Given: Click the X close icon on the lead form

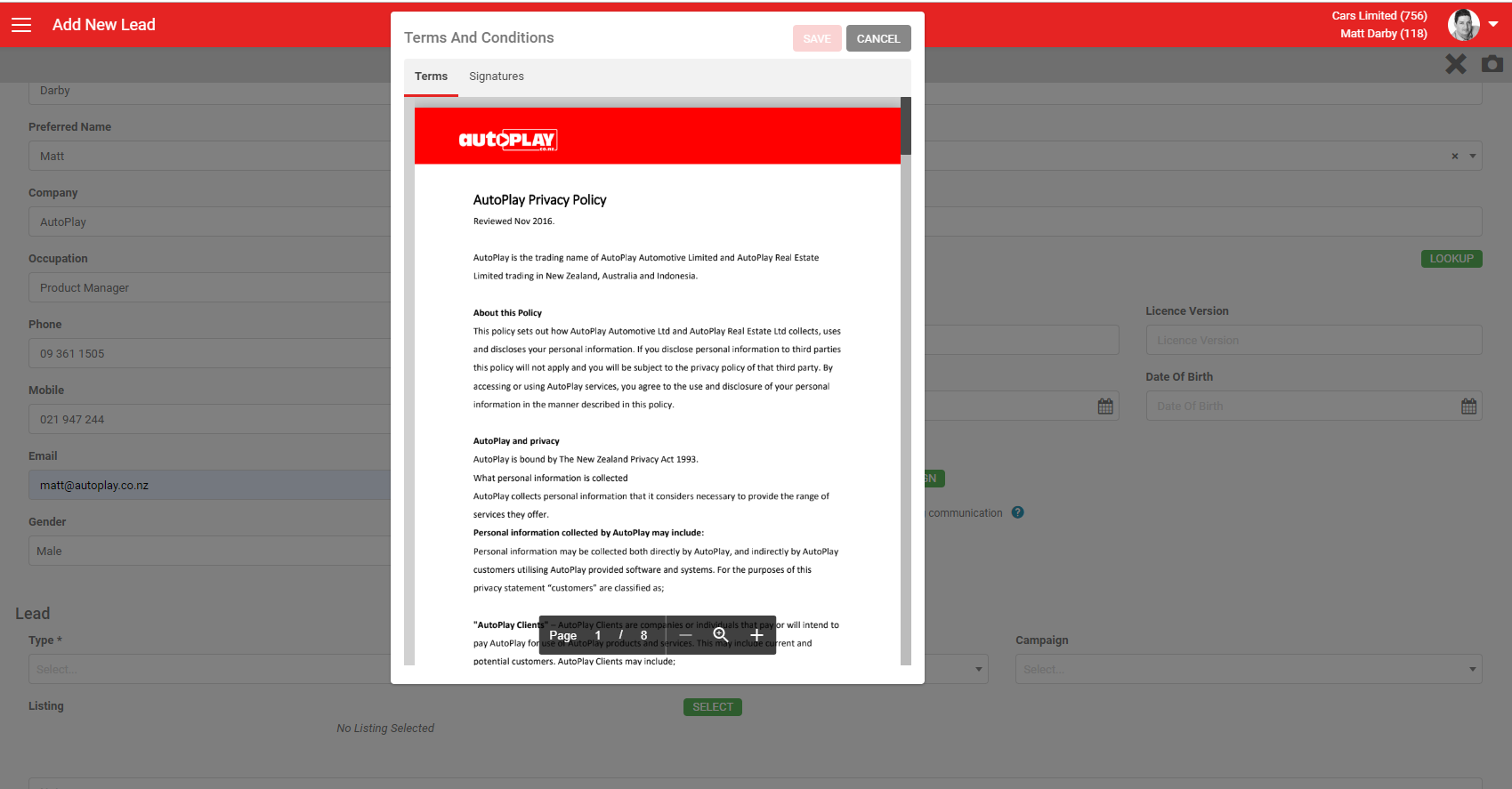Looking at the screenshot, I should point(1456,64).
